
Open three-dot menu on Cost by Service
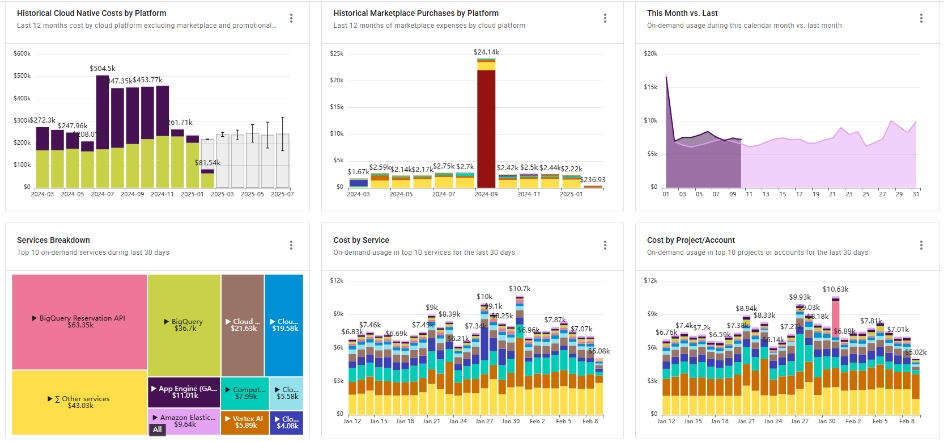click(605, 245)
